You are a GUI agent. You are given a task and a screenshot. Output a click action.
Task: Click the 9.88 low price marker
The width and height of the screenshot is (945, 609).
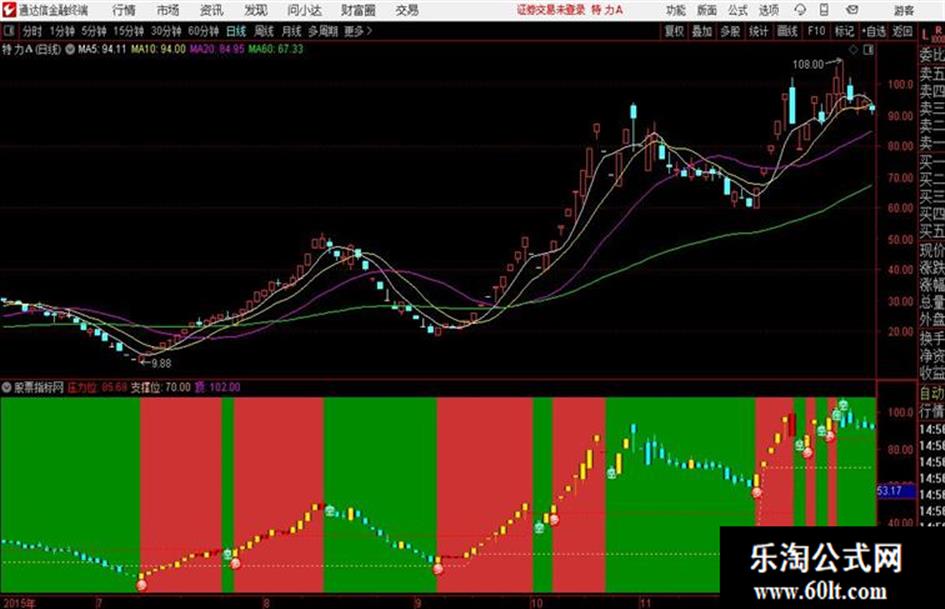point(162,364)
